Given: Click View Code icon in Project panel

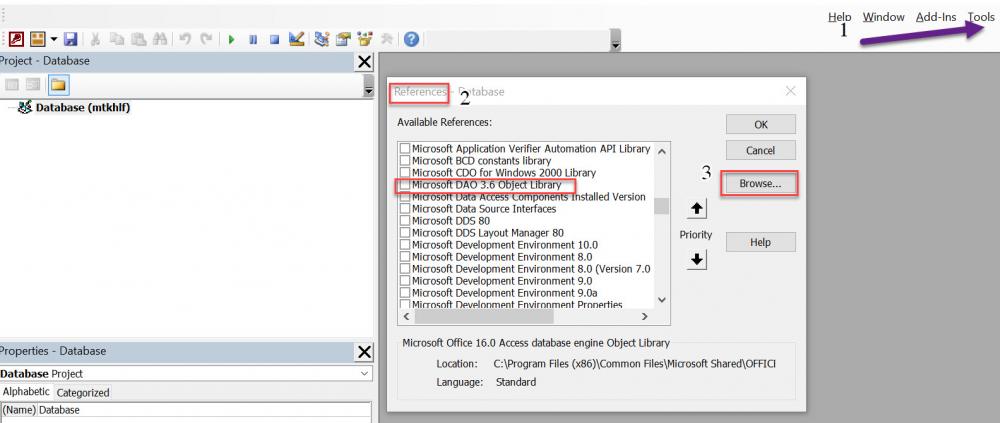Looking at the screenshot, I should [11, 85].
